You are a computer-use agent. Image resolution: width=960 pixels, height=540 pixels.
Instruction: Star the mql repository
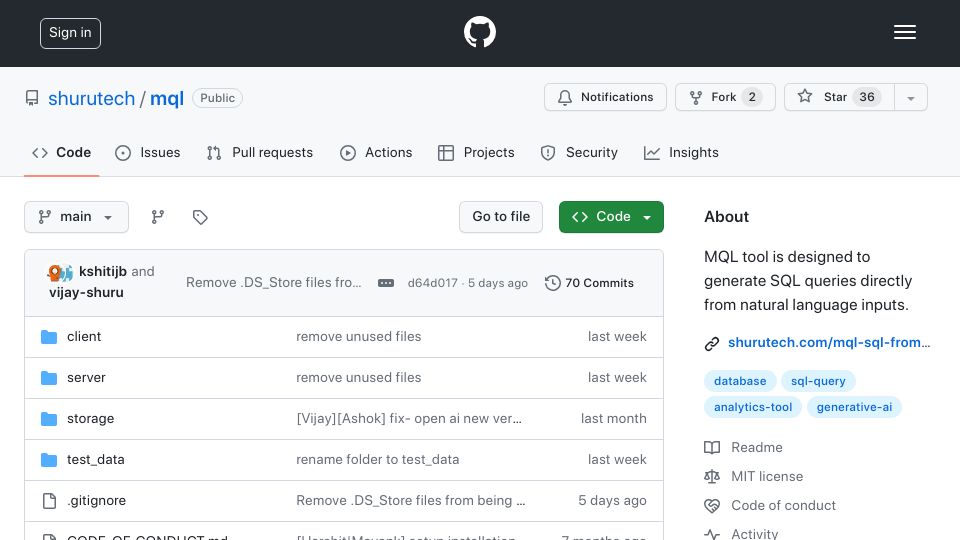(x=839, y=97)
